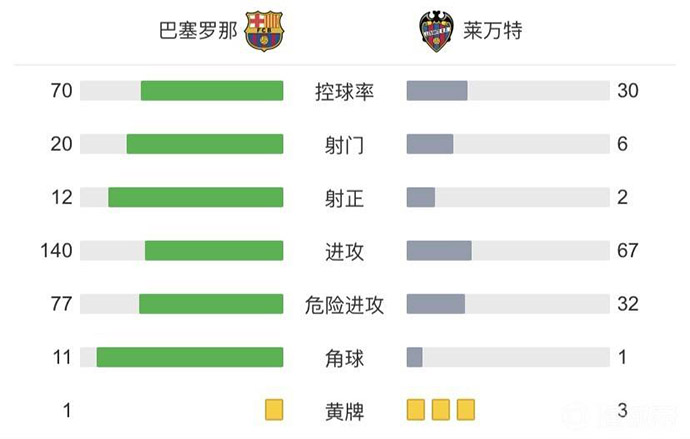Click Levante's first yellow card icon
690x439 pixels.
tap(416, 409)
